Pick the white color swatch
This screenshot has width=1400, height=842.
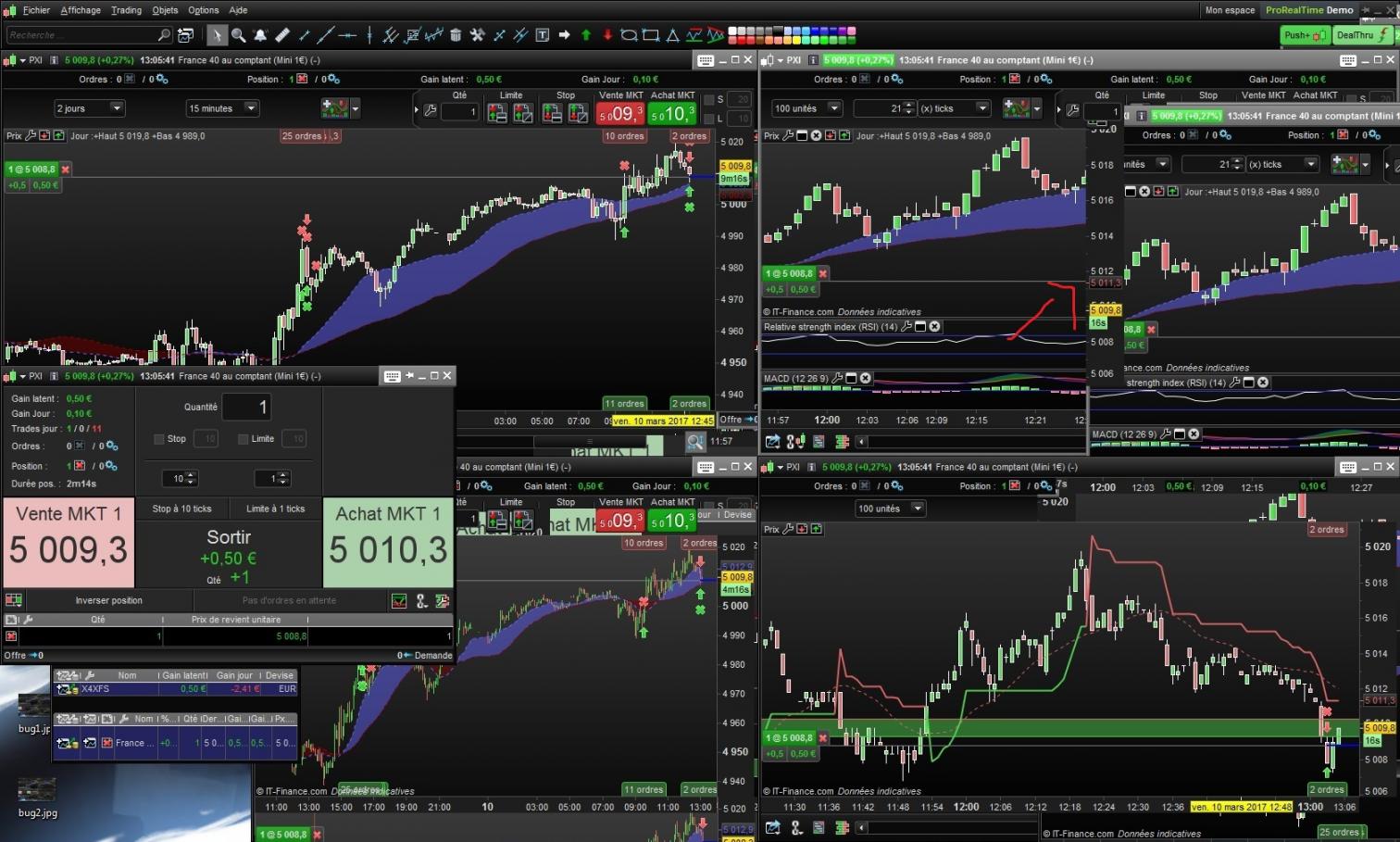point(733,31)
